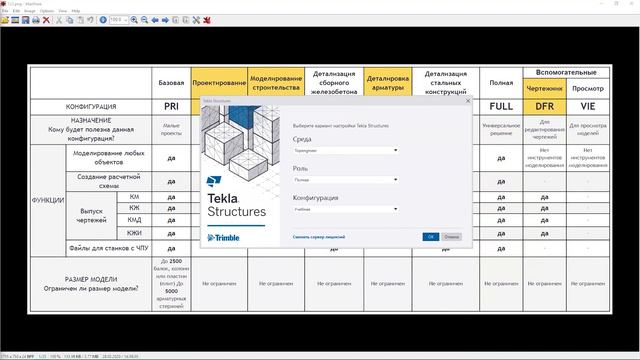This screenshot has width=640, height=360.
Task: Open the File menu
Action: [5, 11]
